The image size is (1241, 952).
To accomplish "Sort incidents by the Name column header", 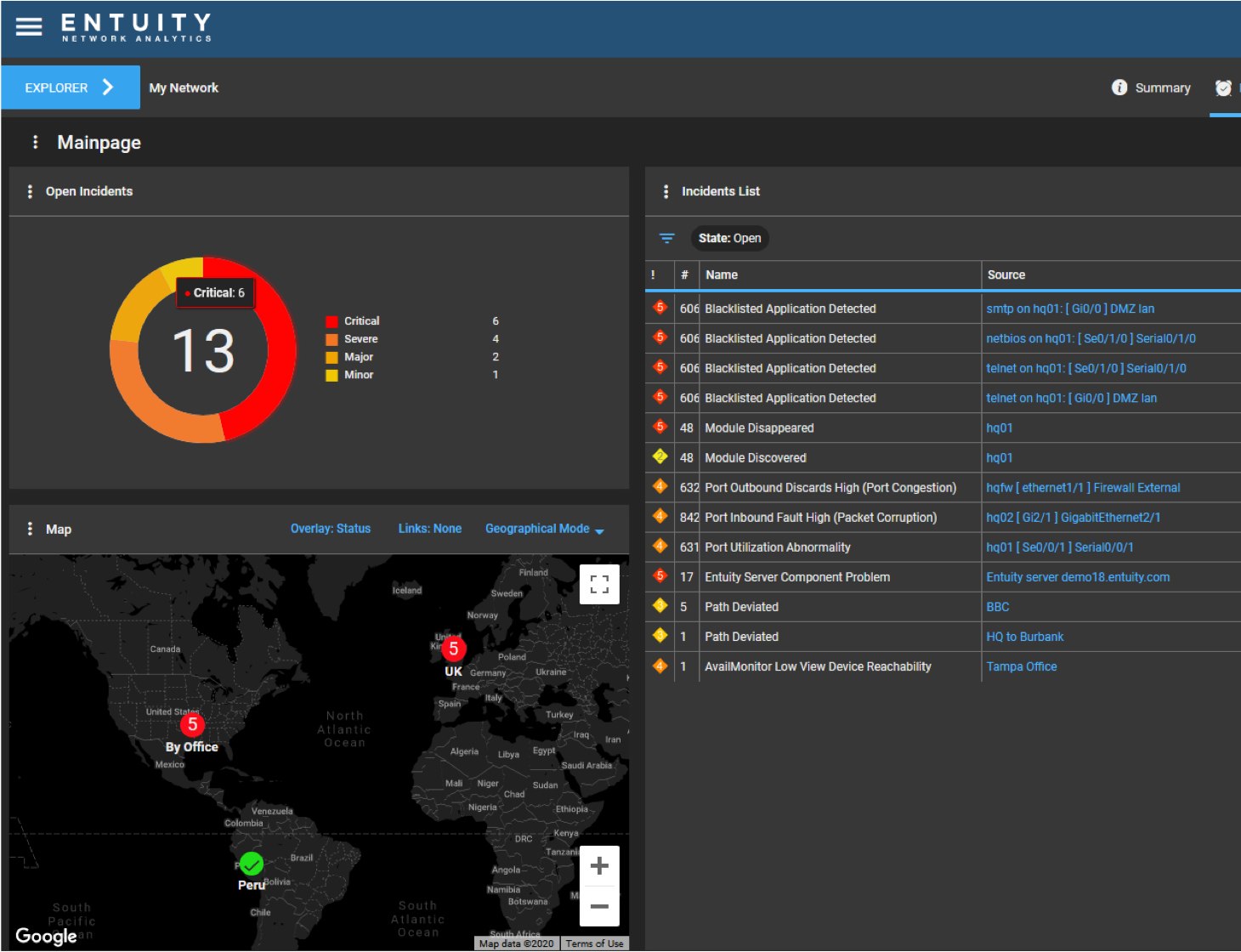I will pos(722,275).
